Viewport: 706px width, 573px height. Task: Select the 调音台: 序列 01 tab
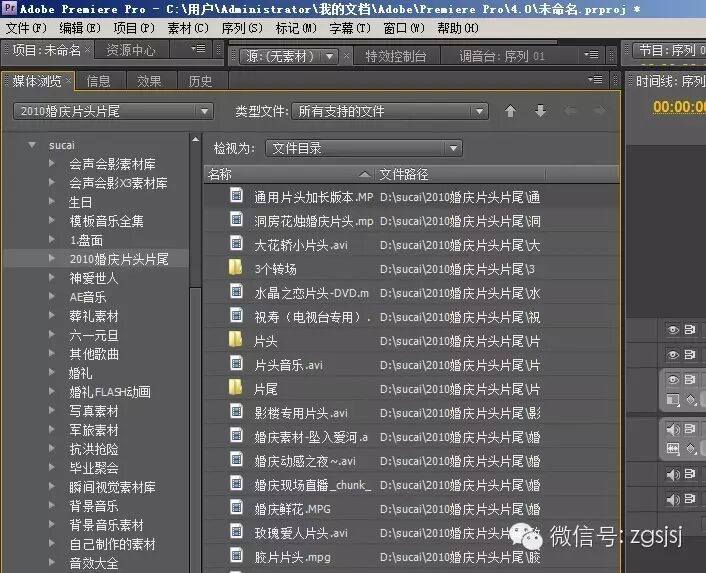click(x=502, y=56)
